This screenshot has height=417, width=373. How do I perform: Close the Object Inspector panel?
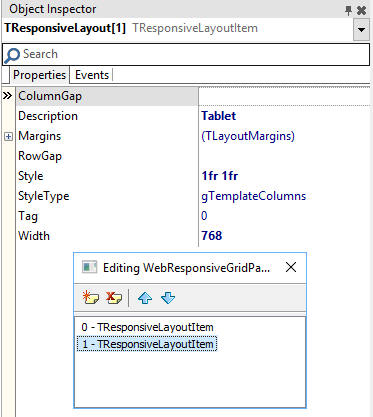(x=361, y=10)
